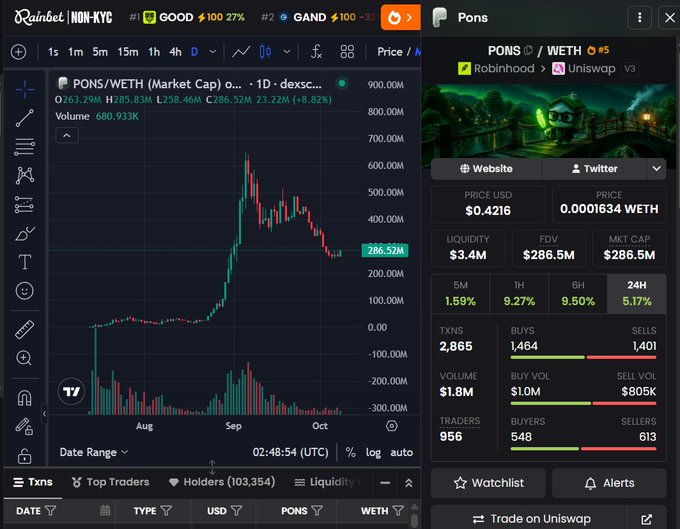680x529 pixels.
Task: Open the Pons Twitter link
Action: 595,169
